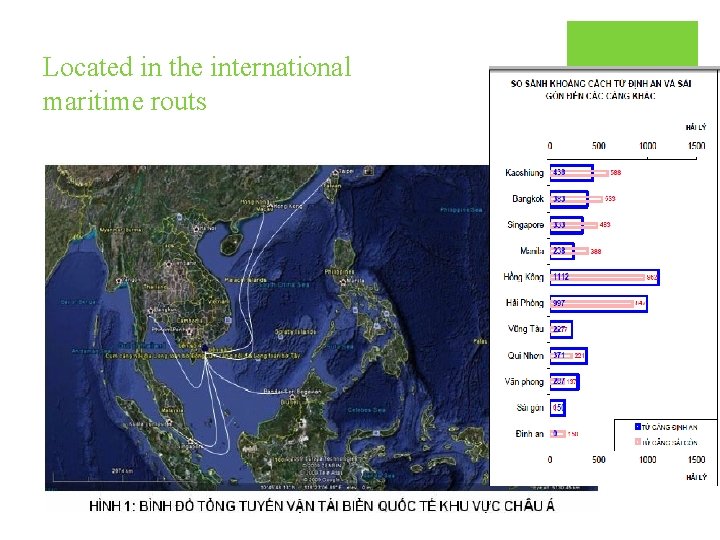Click the Hong Kong label on the map
This screenshot has width=720, height=540.
click(x=287, y=206)
